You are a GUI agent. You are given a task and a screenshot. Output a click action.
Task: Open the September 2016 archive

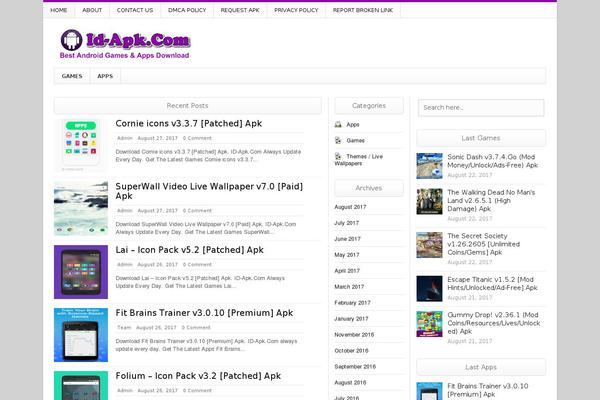[x=355, y=366]
